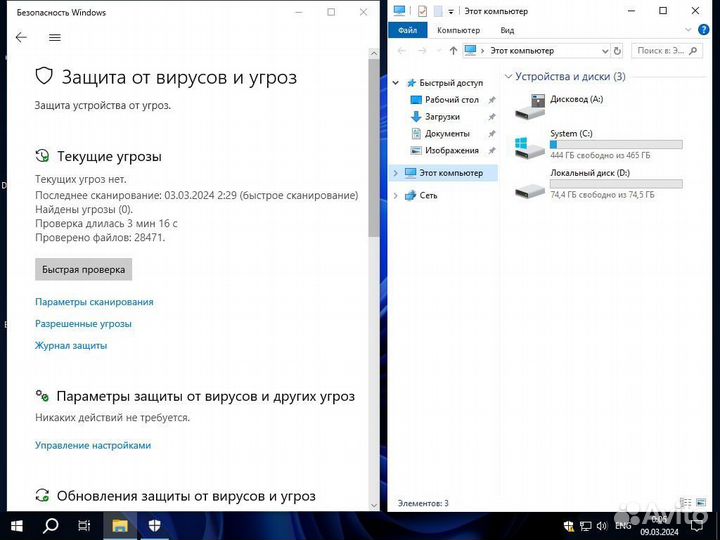Refresh the Explorer view
This screenshot has height=540, width=720.
(x=618, y=51)
